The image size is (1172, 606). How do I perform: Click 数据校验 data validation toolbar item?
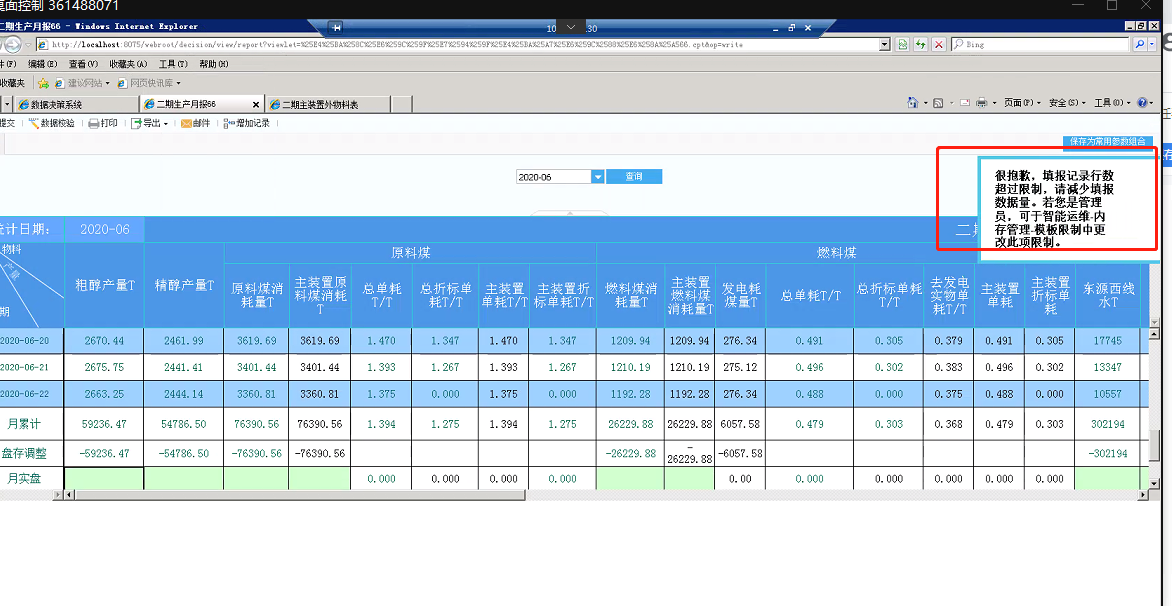coord(52,123)
